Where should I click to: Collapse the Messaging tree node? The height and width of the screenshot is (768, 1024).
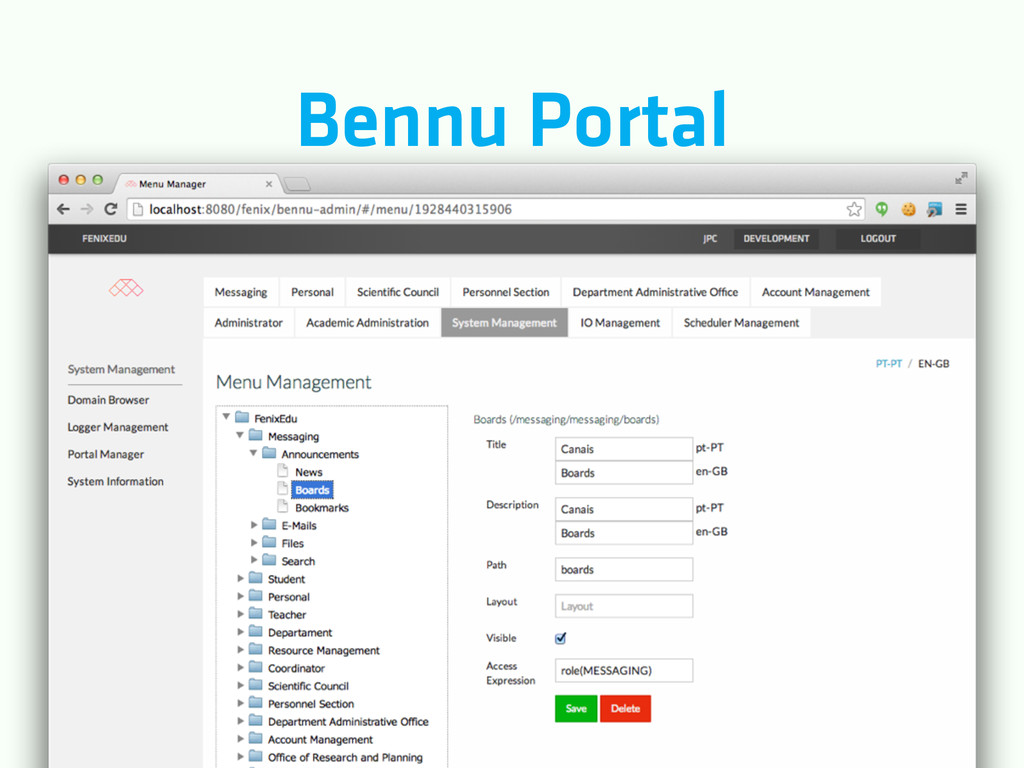point(240,435)
